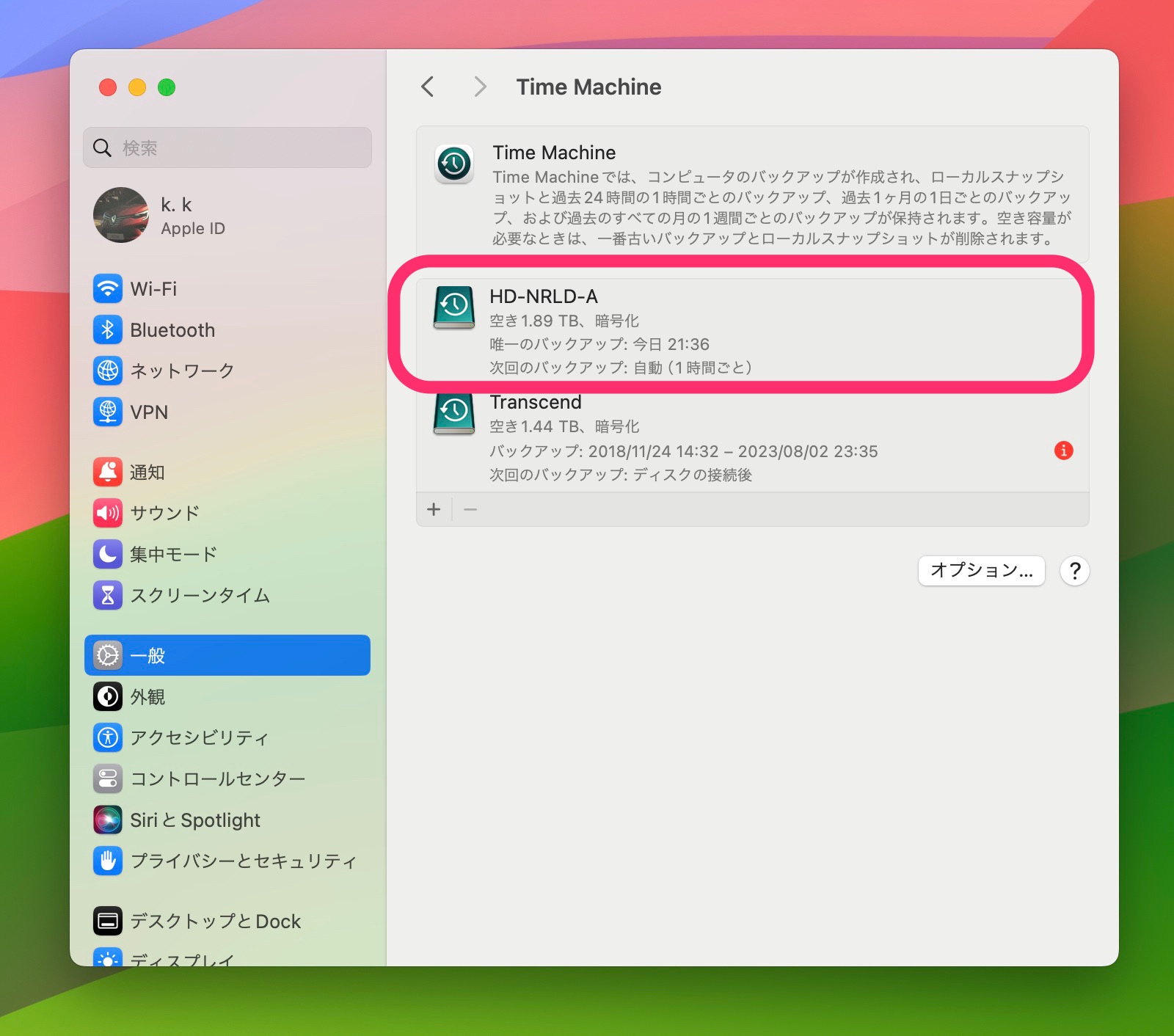Click the Transcend backup disk icon
Image resolution: width=1174 pixels, height=1036 pixels.
click(x=454, y=415)
